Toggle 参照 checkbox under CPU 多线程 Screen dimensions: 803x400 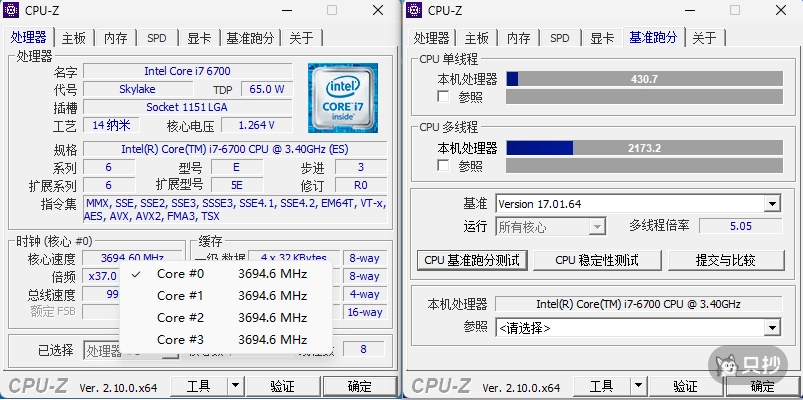(x=443, y=165)
